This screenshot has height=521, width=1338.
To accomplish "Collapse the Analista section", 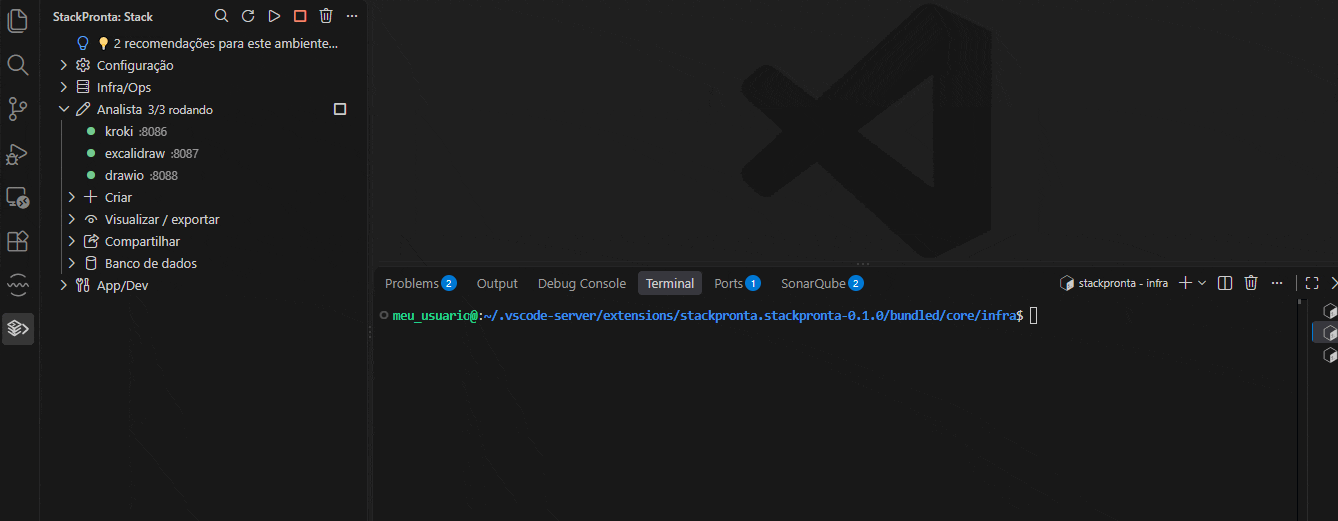I will [x=64, y=109].
